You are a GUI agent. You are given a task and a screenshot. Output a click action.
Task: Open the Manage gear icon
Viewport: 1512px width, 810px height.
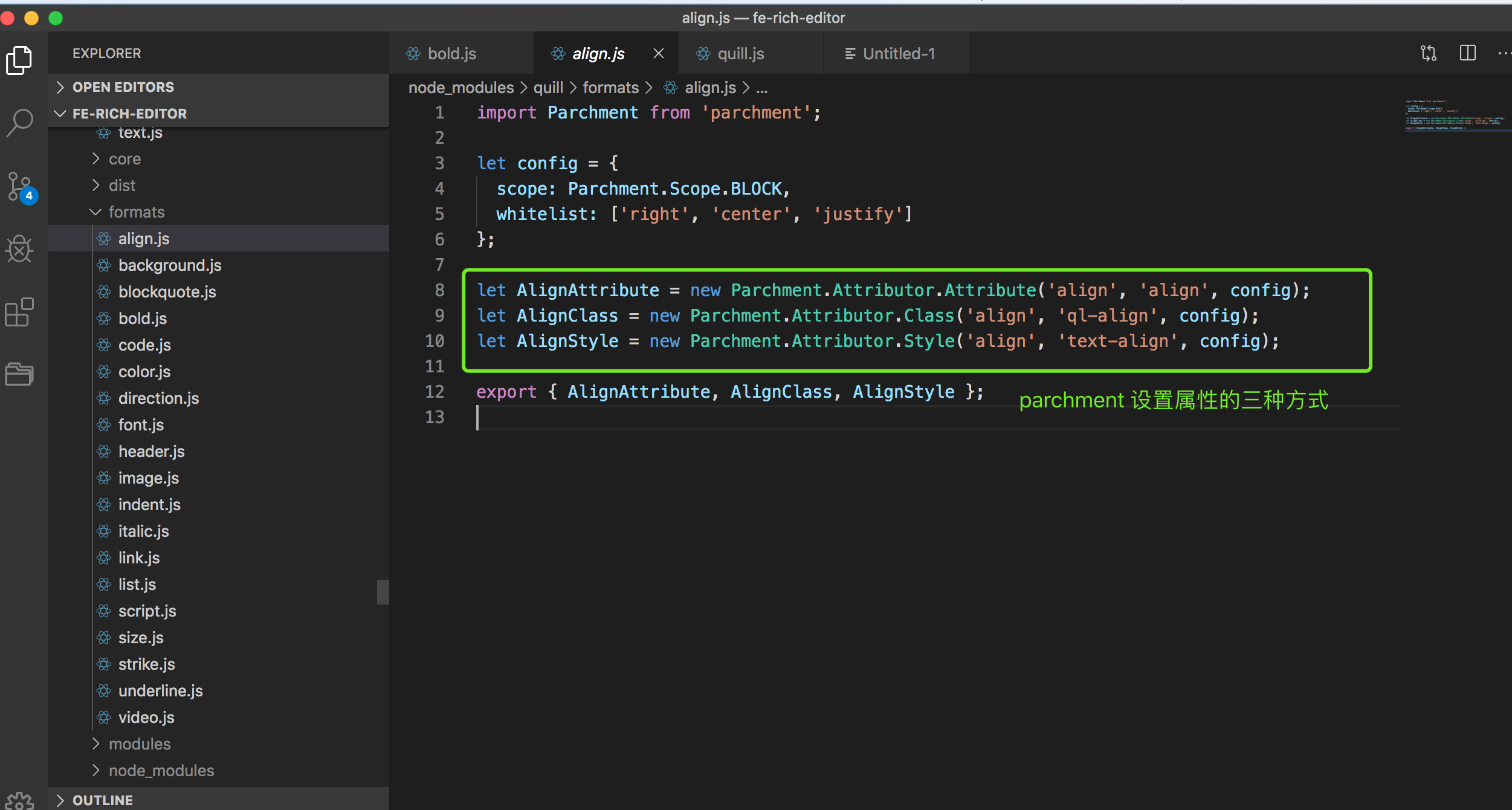21,800
